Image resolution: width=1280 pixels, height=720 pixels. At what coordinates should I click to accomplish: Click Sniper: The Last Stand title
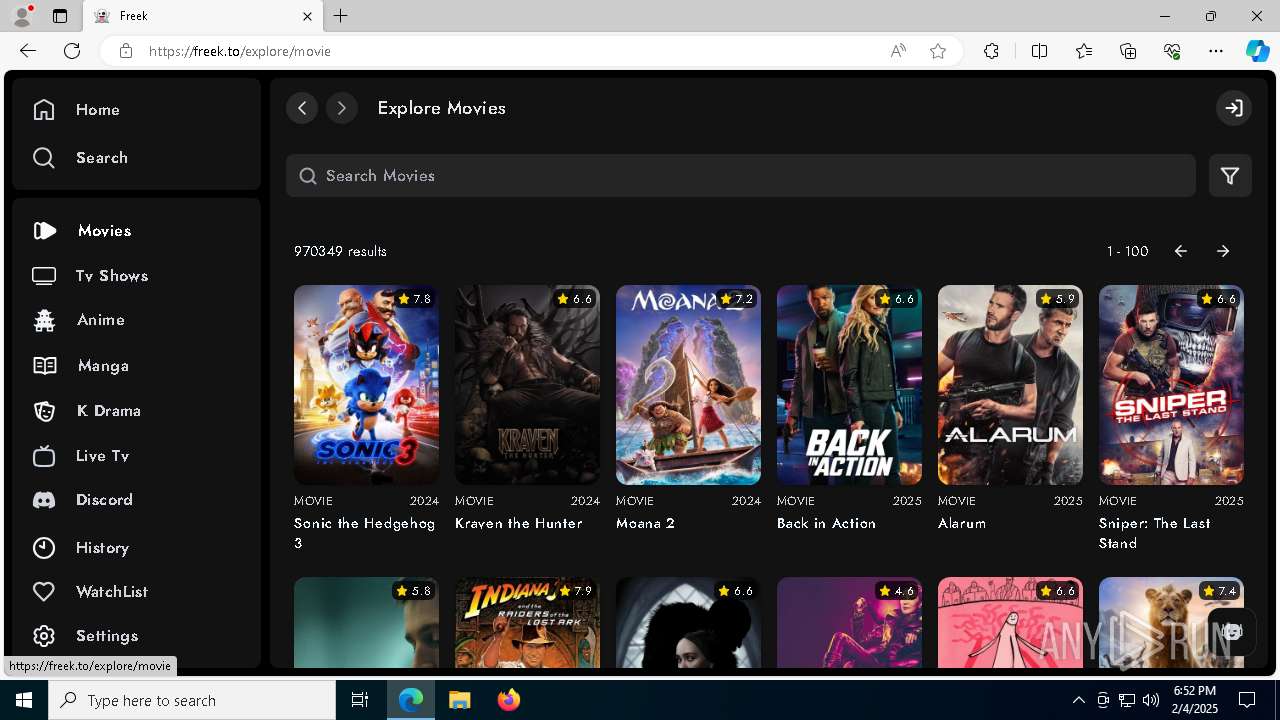tap(1155, 533)
